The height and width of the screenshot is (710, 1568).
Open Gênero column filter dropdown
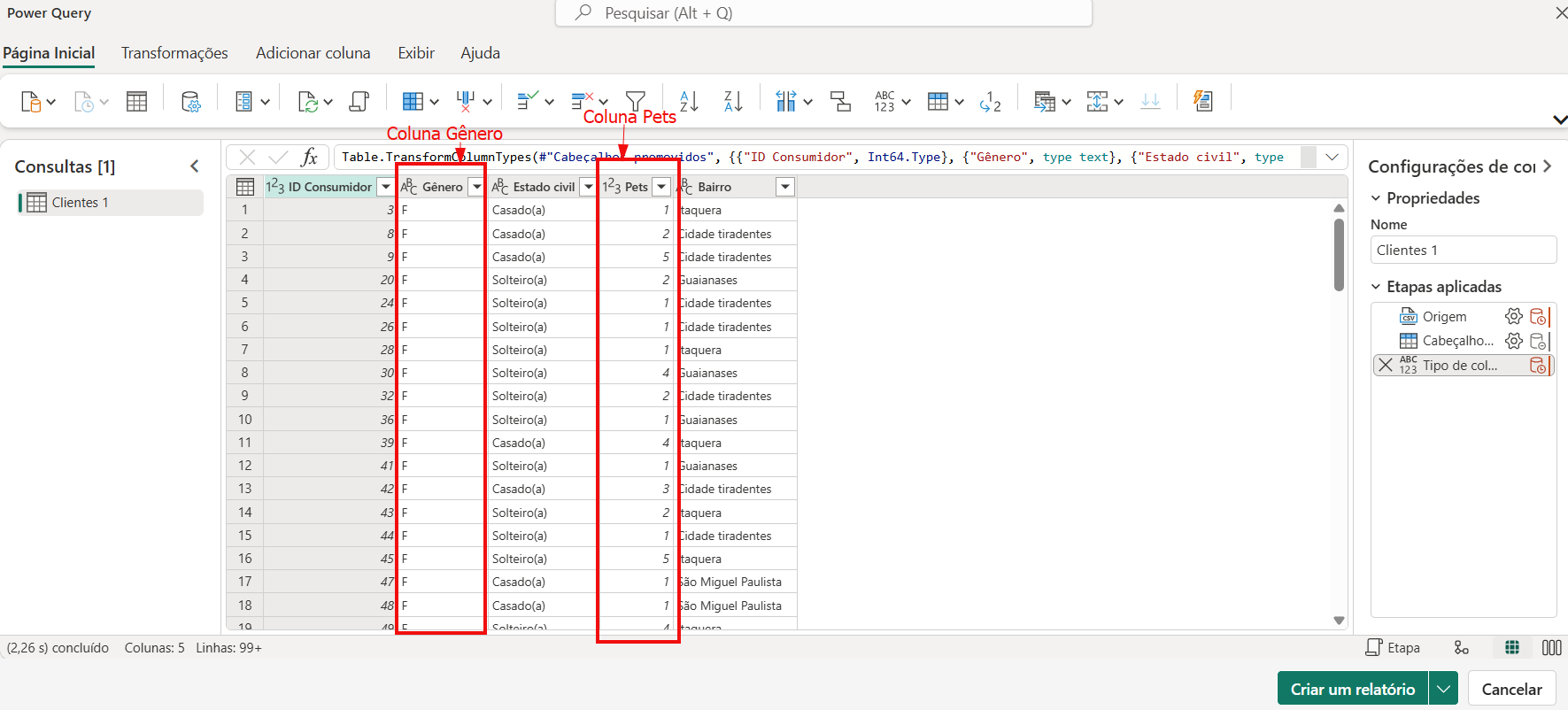click(x=476, y=187)
